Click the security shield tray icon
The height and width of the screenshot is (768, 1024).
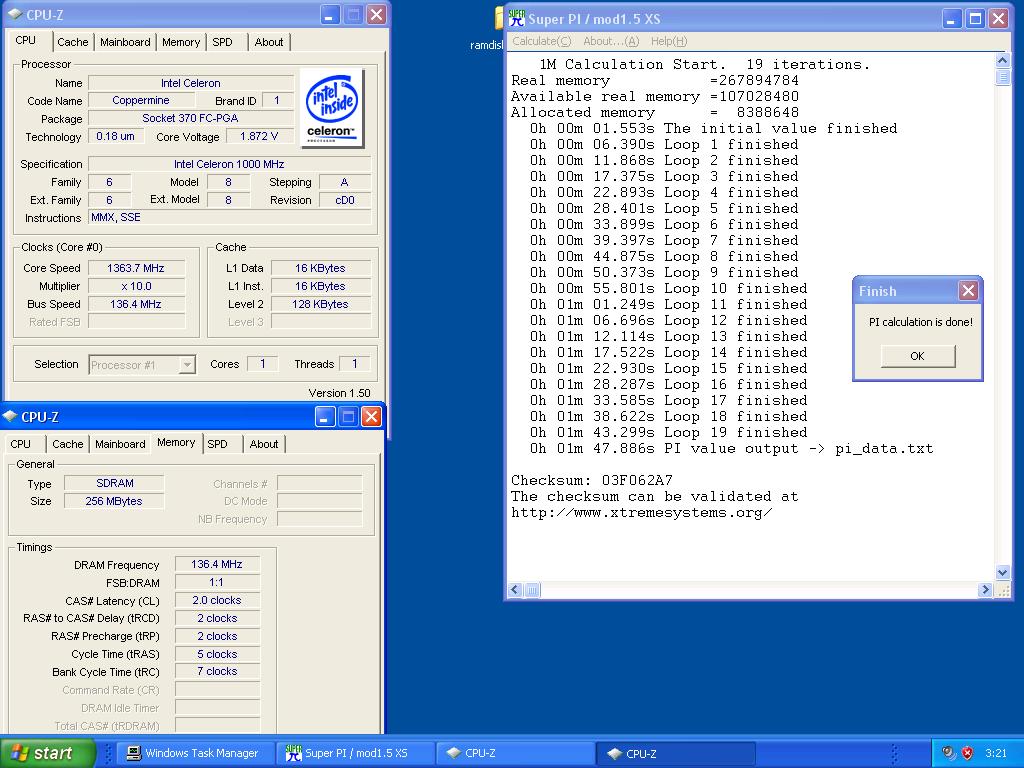tap(968, 753)
